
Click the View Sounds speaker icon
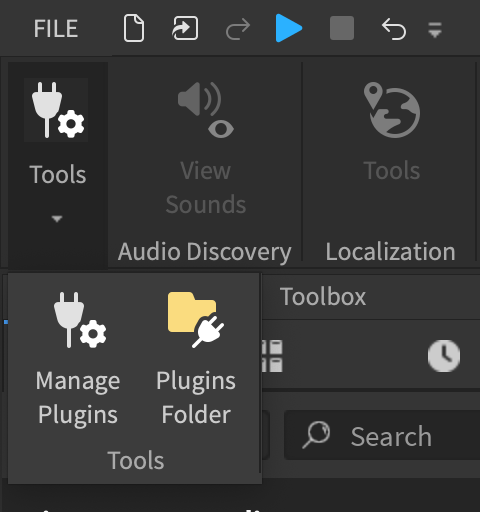point(206,110)
